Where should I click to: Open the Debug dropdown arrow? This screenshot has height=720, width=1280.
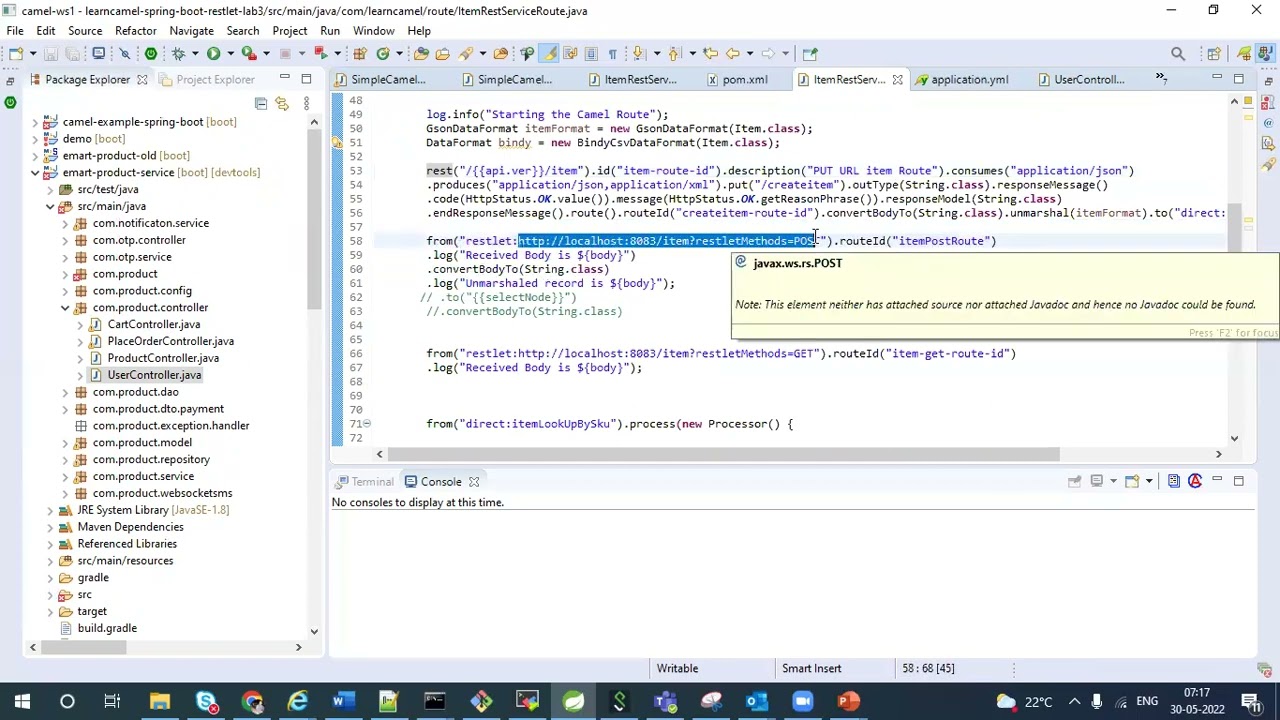[x=195, y=53]
